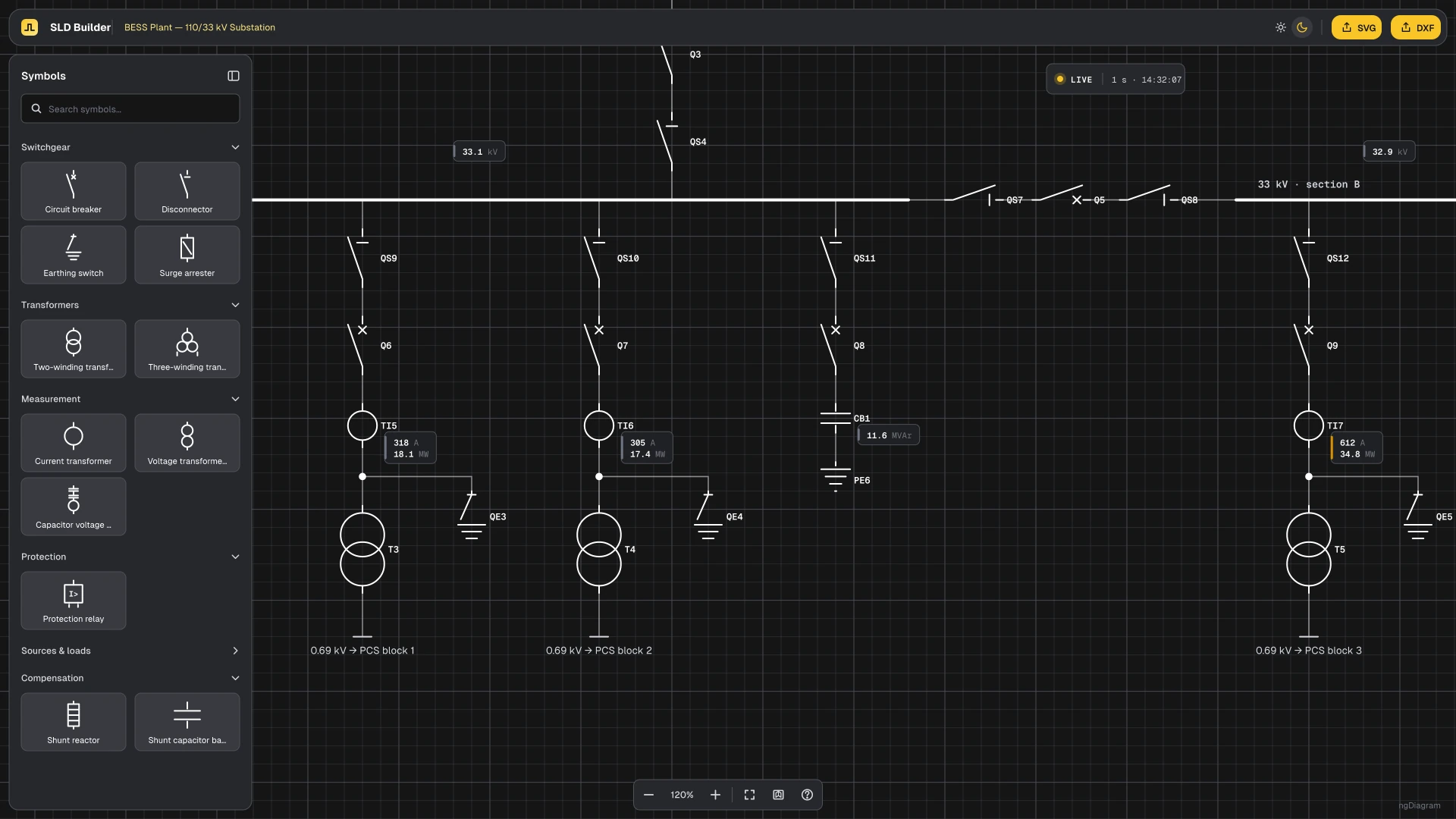Image resolution: width=1456 pixels, height=819 pixels.
Task: Select circuit breaker Q9 on canvas
Action: (x=1306, y=346)
